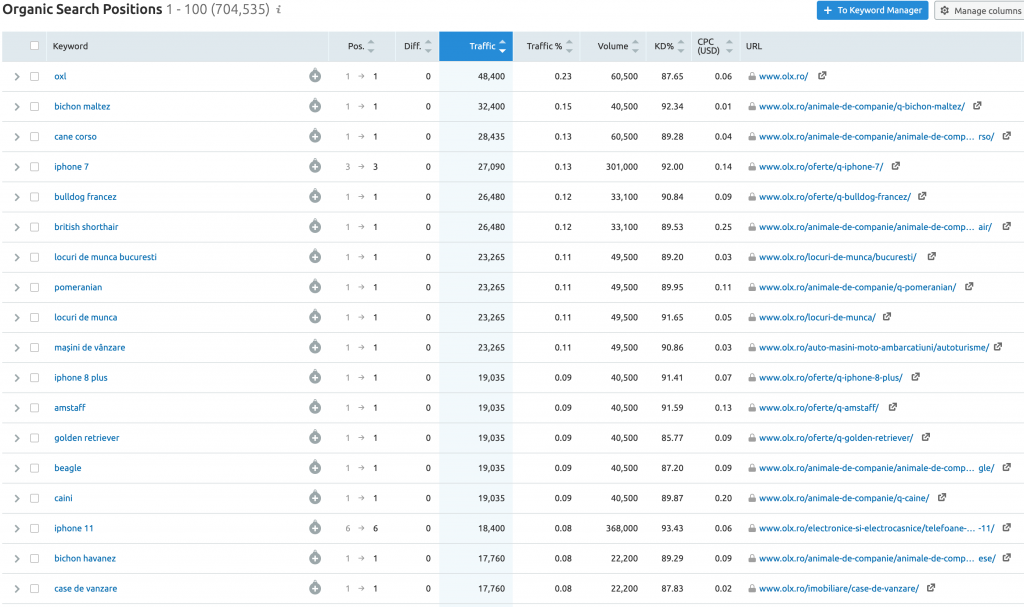The width and height of the screenshot is (1024, 607).
Task: Open external link icon for q-iphone-7 URL
Action: tap(895, 166)
